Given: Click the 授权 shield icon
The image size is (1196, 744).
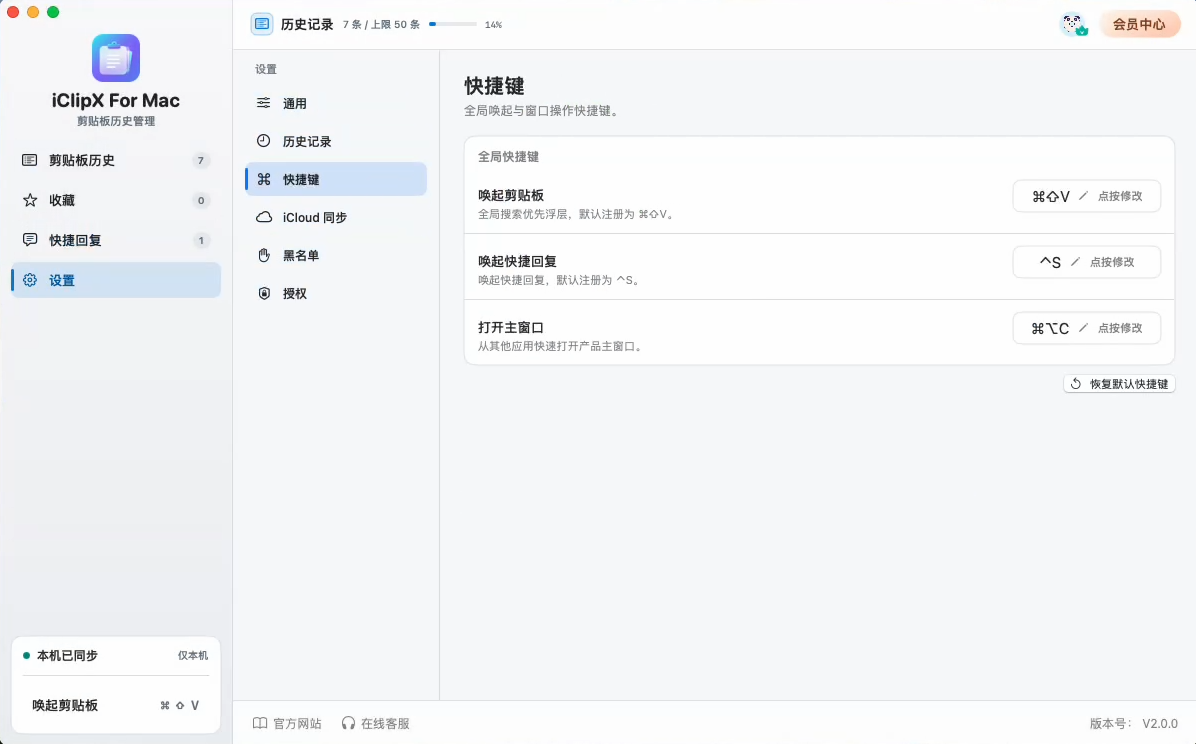Looking at the screenshot, I should pos(264,294).
